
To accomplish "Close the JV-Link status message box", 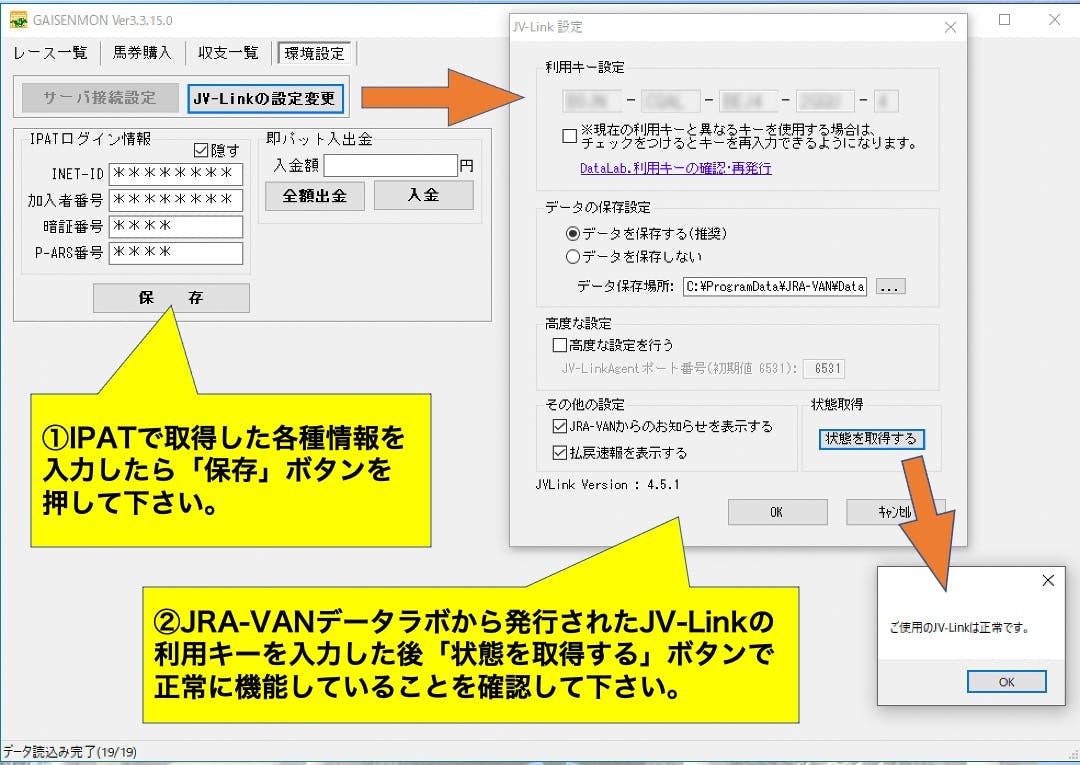I will click(1048, 580).
